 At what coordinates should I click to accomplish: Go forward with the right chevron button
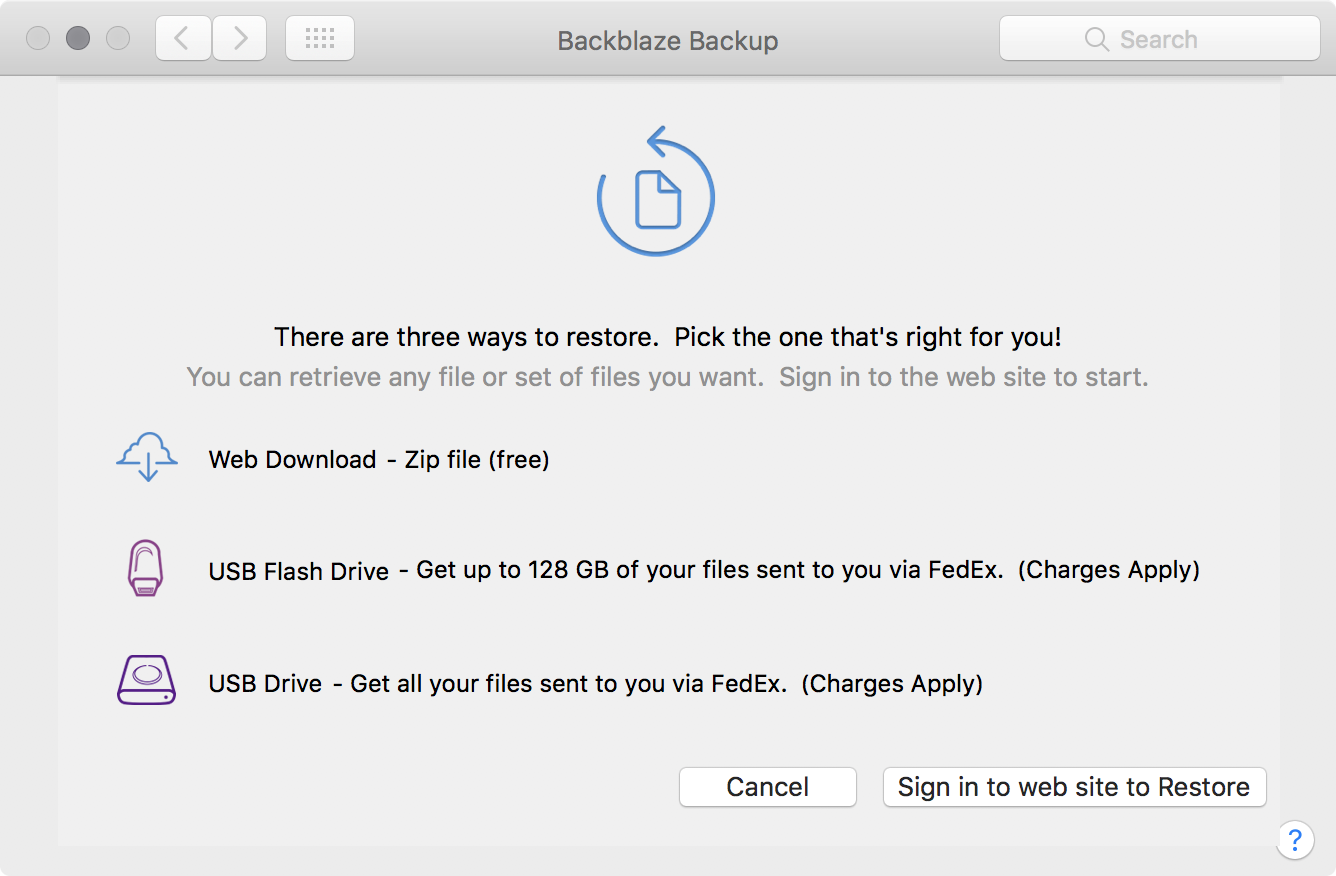[240, 39]
